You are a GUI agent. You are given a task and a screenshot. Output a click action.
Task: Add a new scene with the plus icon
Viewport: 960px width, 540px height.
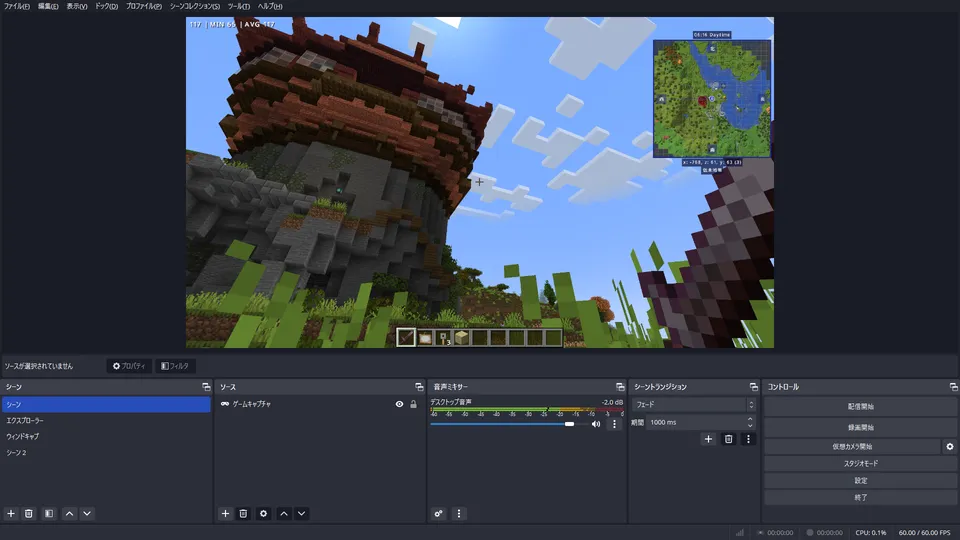tap(11, 513)
